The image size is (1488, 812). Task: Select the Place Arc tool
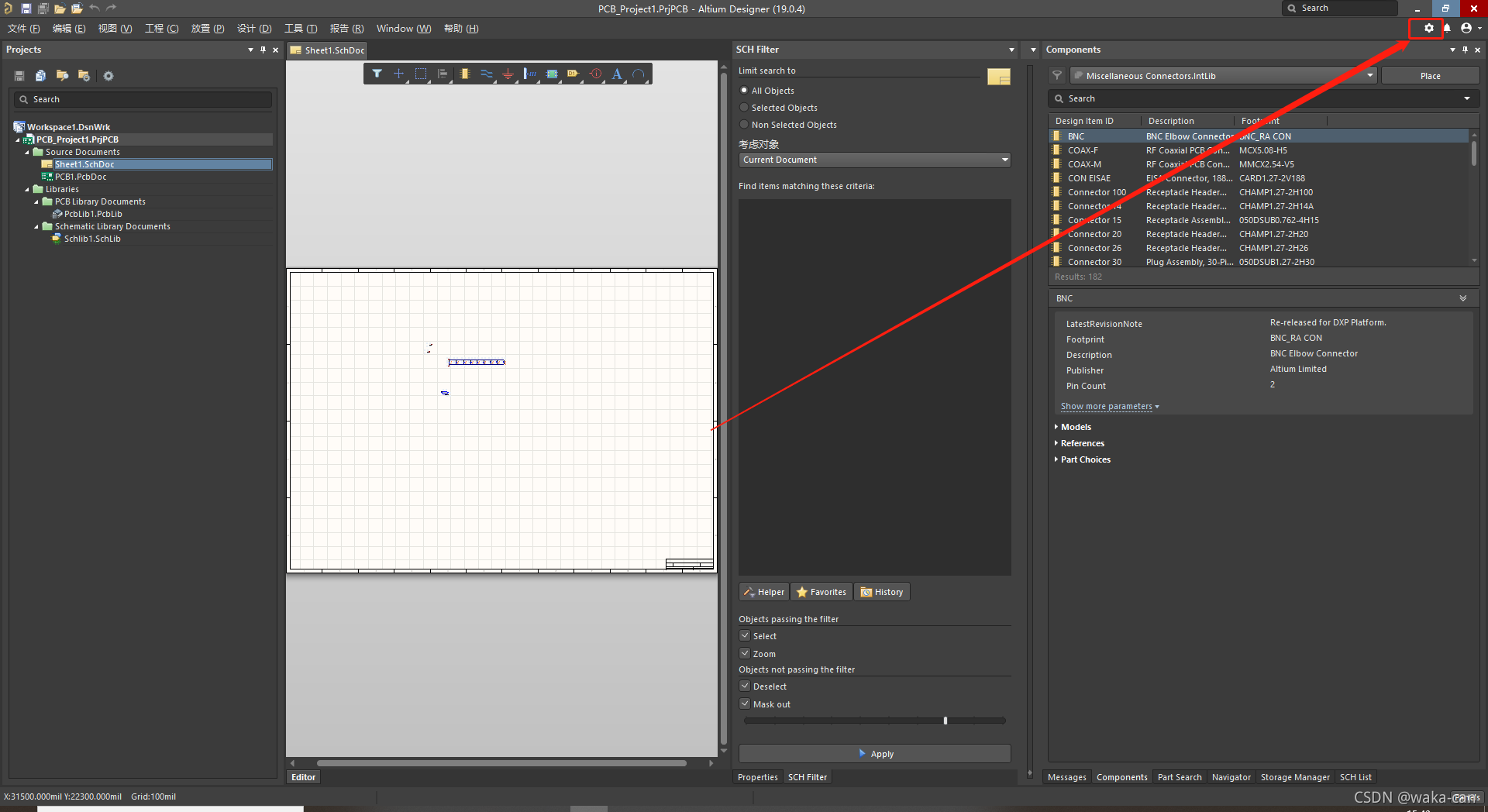tap(639, 74)
